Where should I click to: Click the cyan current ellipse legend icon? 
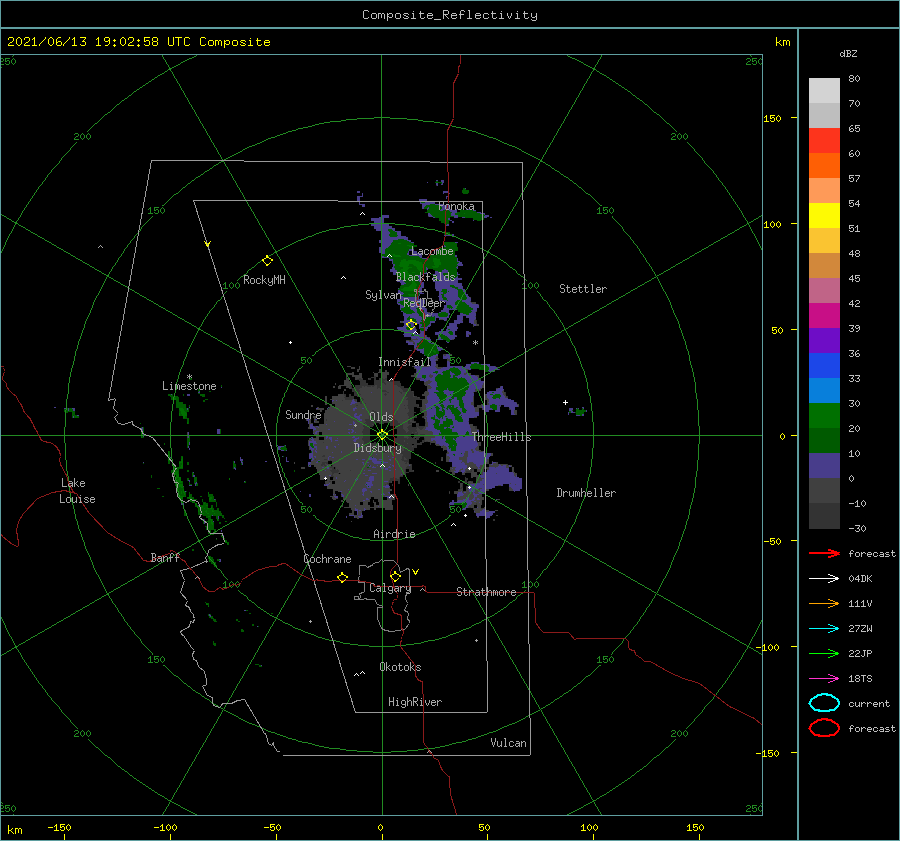click(824, 703)
